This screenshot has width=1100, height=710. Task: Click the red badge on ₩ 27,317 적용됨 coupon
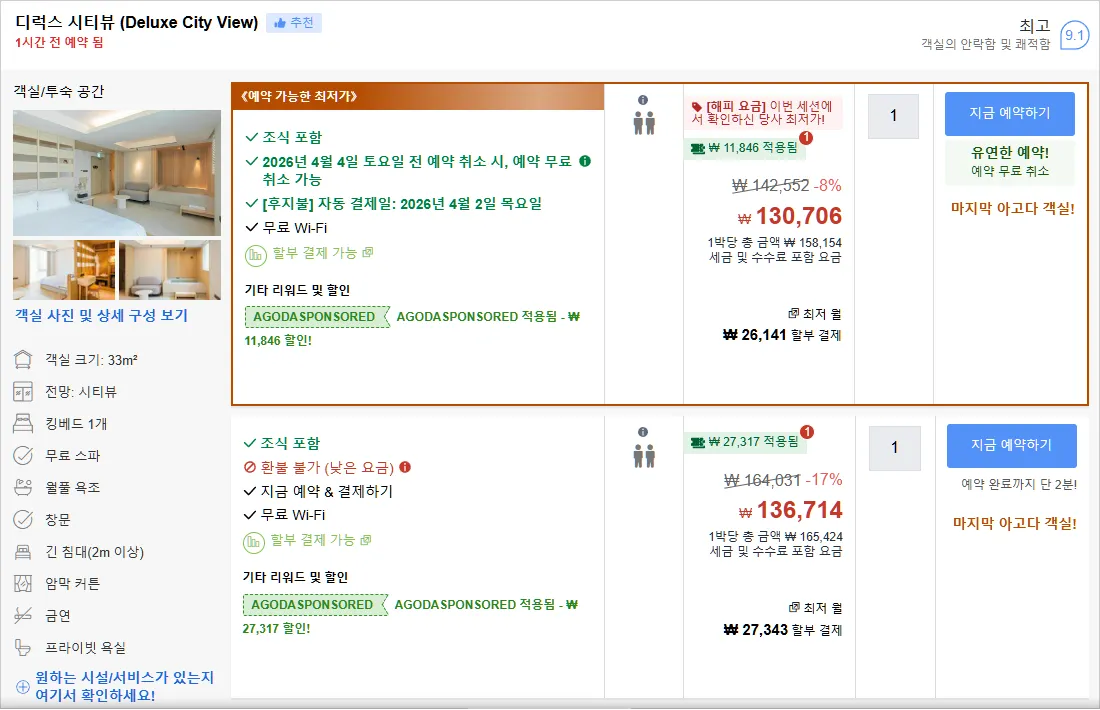click(x=807, y=432)
